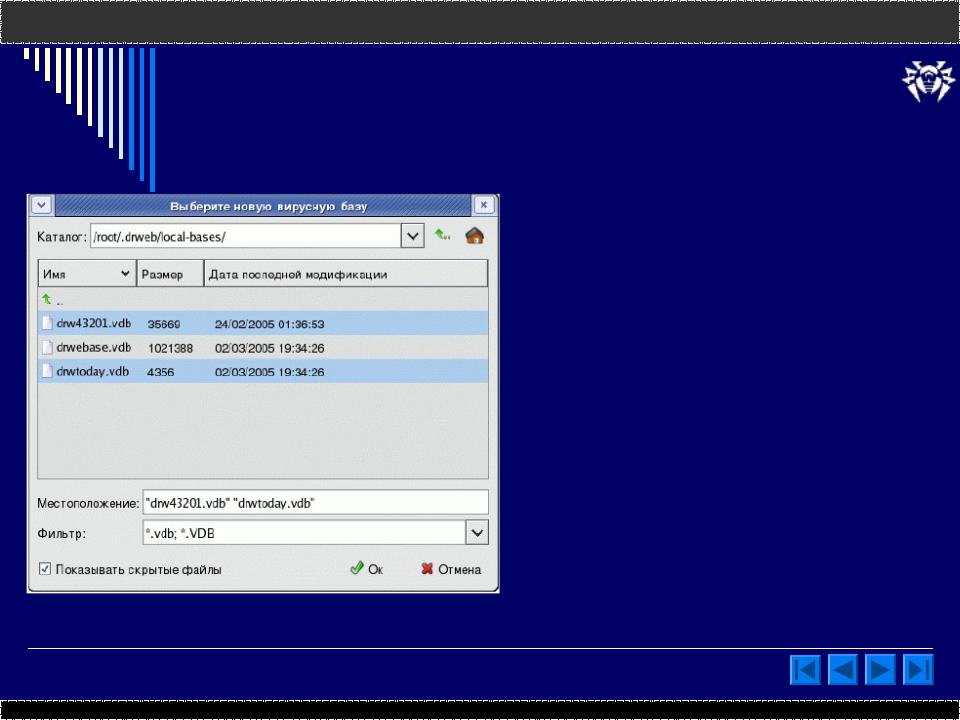Click size value 1021388
Image resolution: width=960 pixels, height=720 pixels.
(x=170, y=348)
